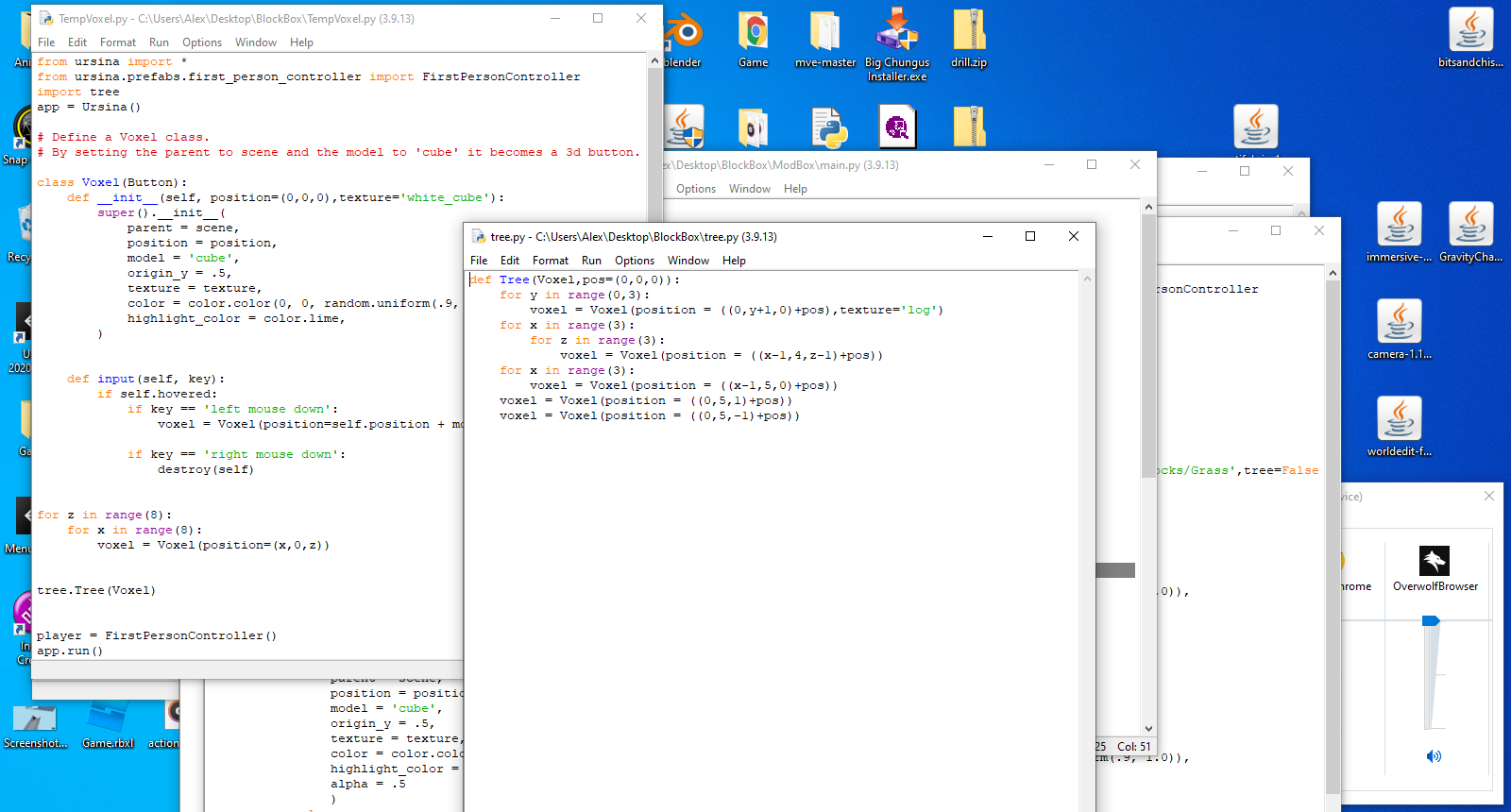Open Options menu in tree.py window
Screen dimensions: 1511x812
(635, 261)
